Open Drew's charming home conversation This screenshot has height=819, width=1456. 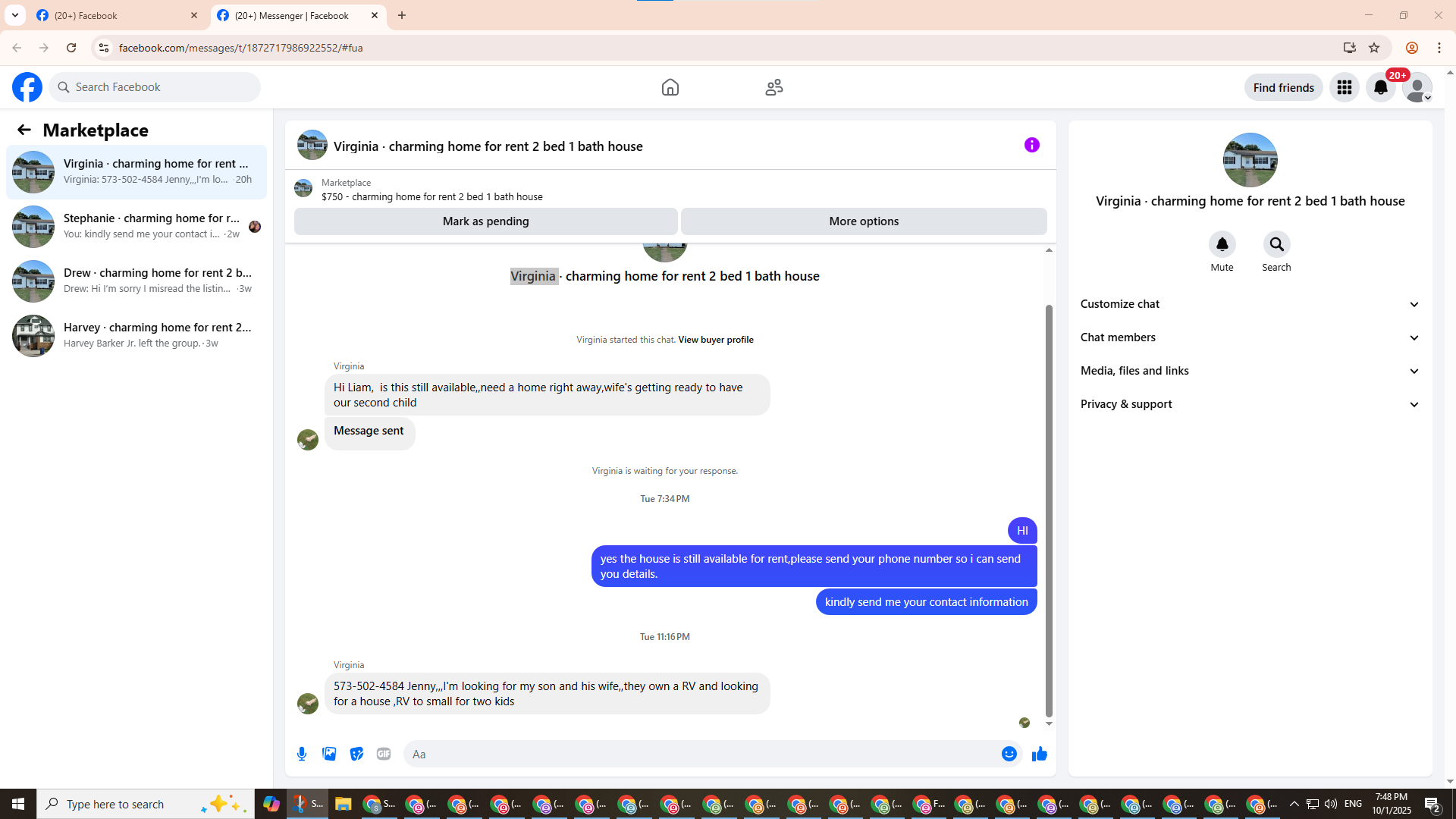pyautogui.click(x=136, y=281)
